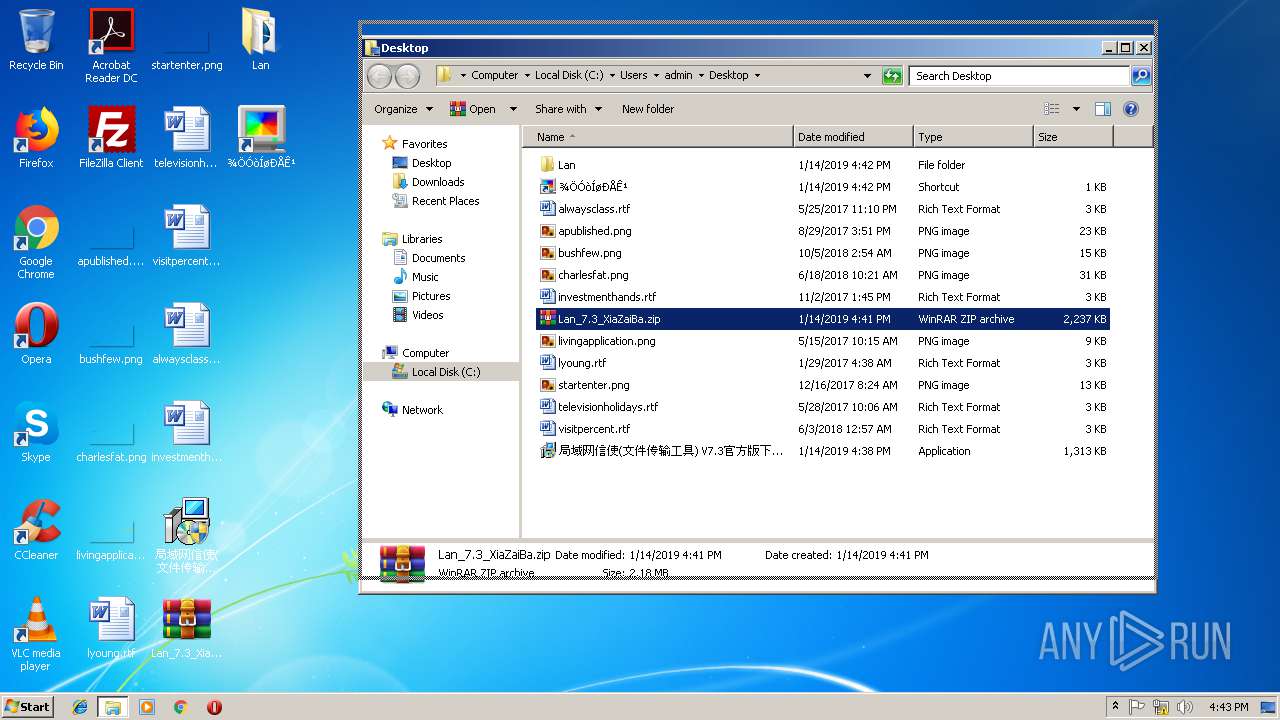The width and height of the screenshot is (1280, 720).
Task: Open the Organize menu
Action: click(x=404, y=109)
